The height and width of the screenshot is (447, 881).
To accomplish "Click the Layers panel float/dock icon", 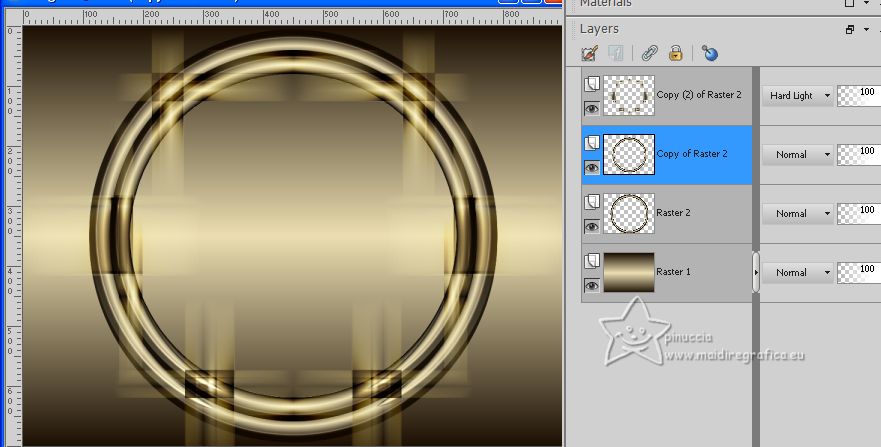I will coord(850,30).
